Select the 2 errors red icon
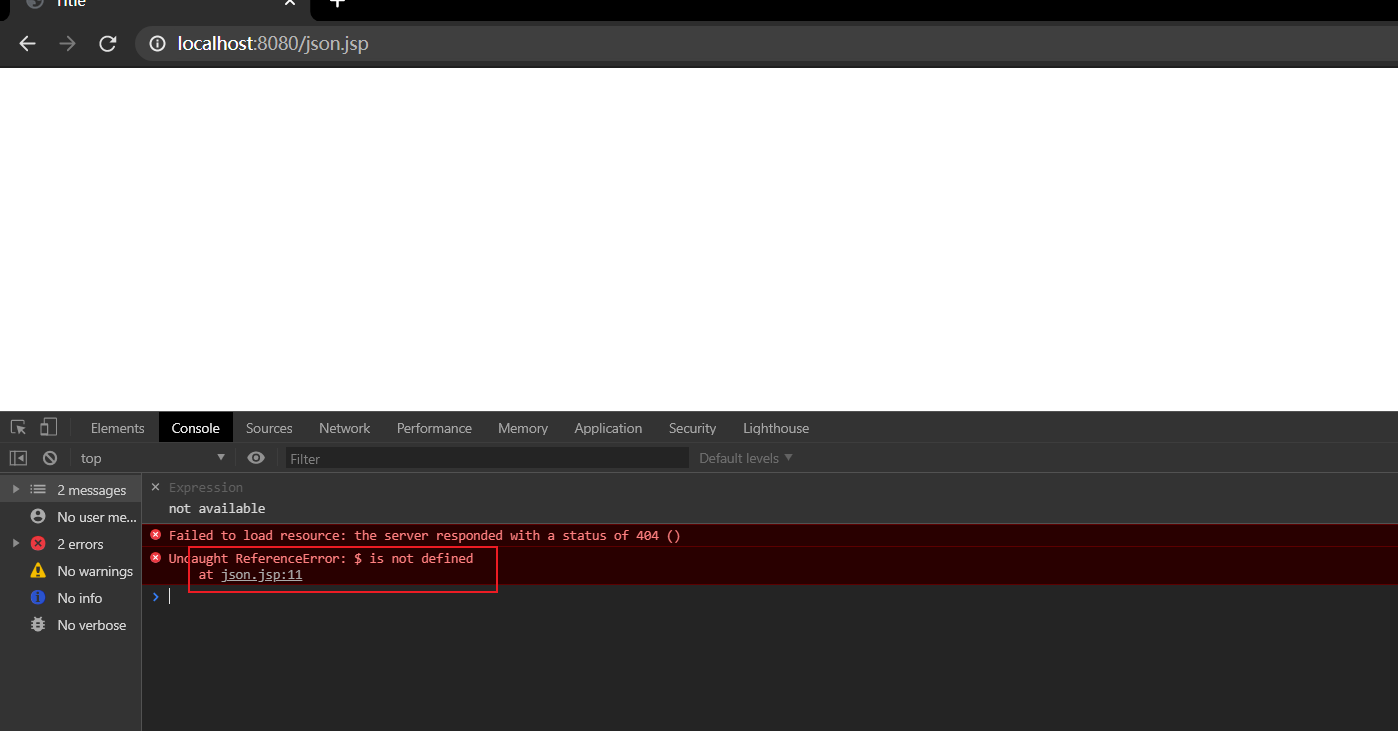 click(38, 543)
